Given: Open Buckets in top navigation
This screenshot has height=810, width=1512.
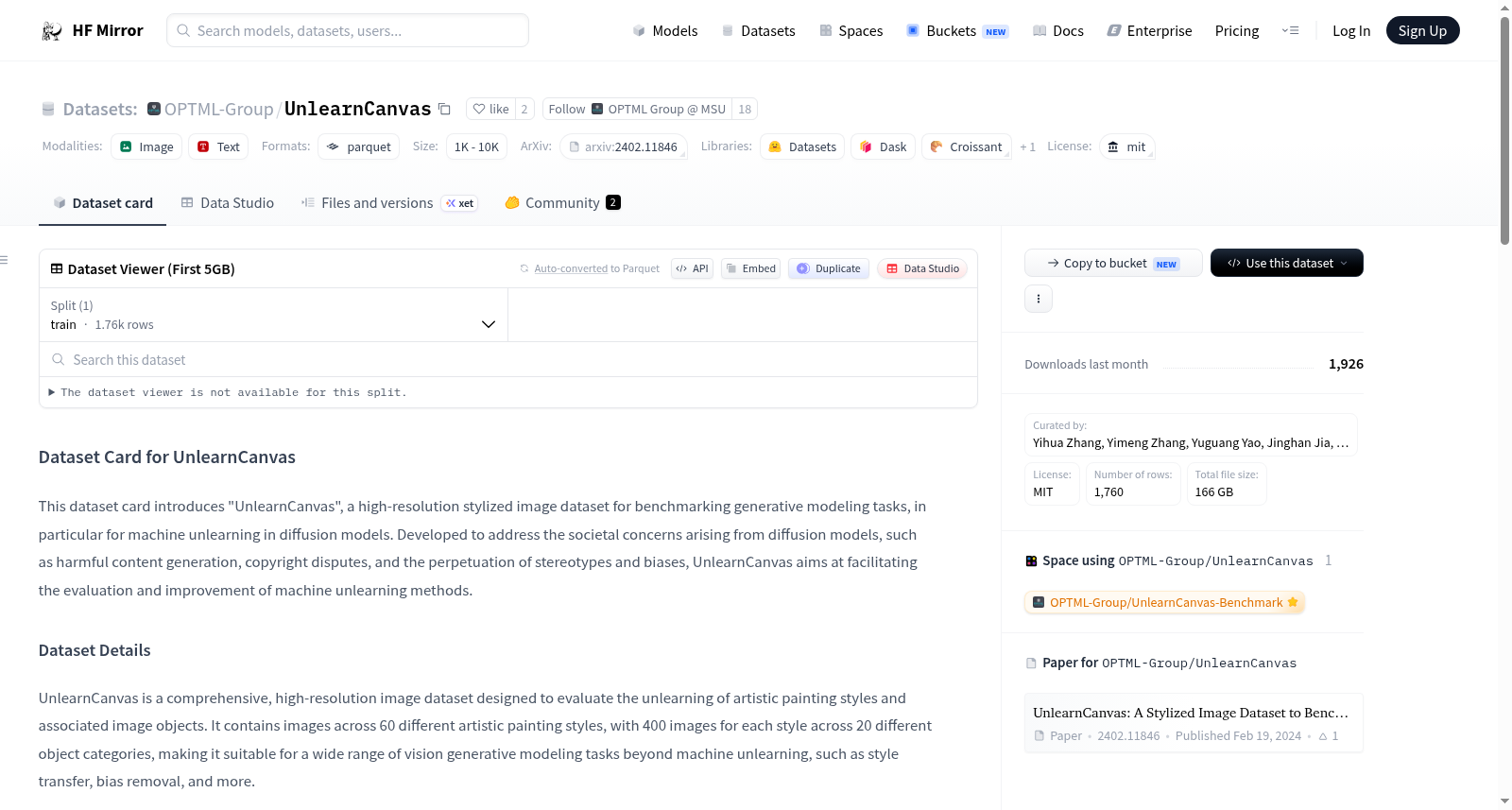Looking at the screenshot, I should [957, 30].
